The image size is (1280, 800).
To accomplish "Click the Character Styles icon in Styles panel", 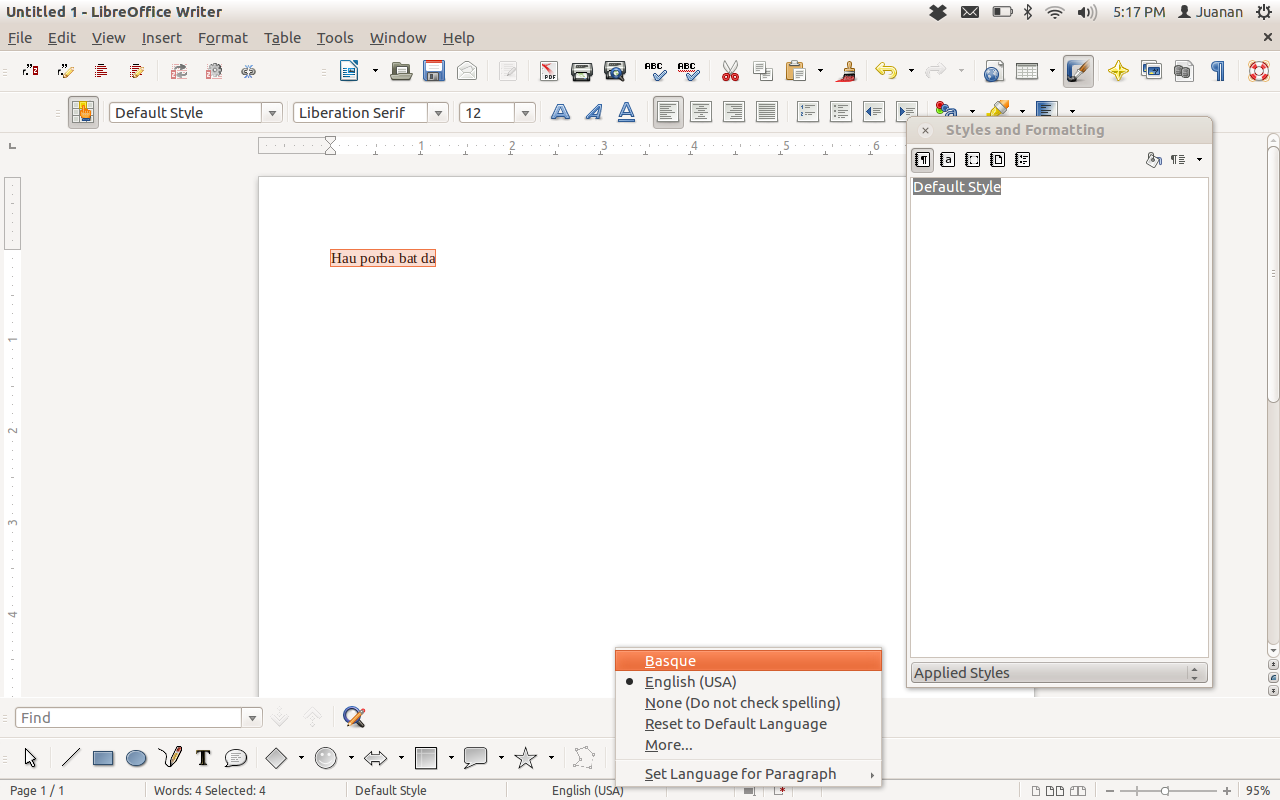I will (x=948, y=160).
